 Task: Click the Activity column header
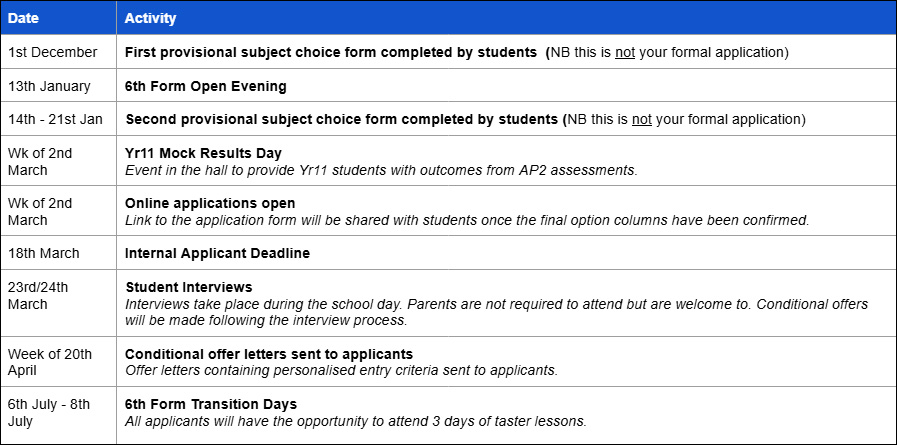coord(149,18)
